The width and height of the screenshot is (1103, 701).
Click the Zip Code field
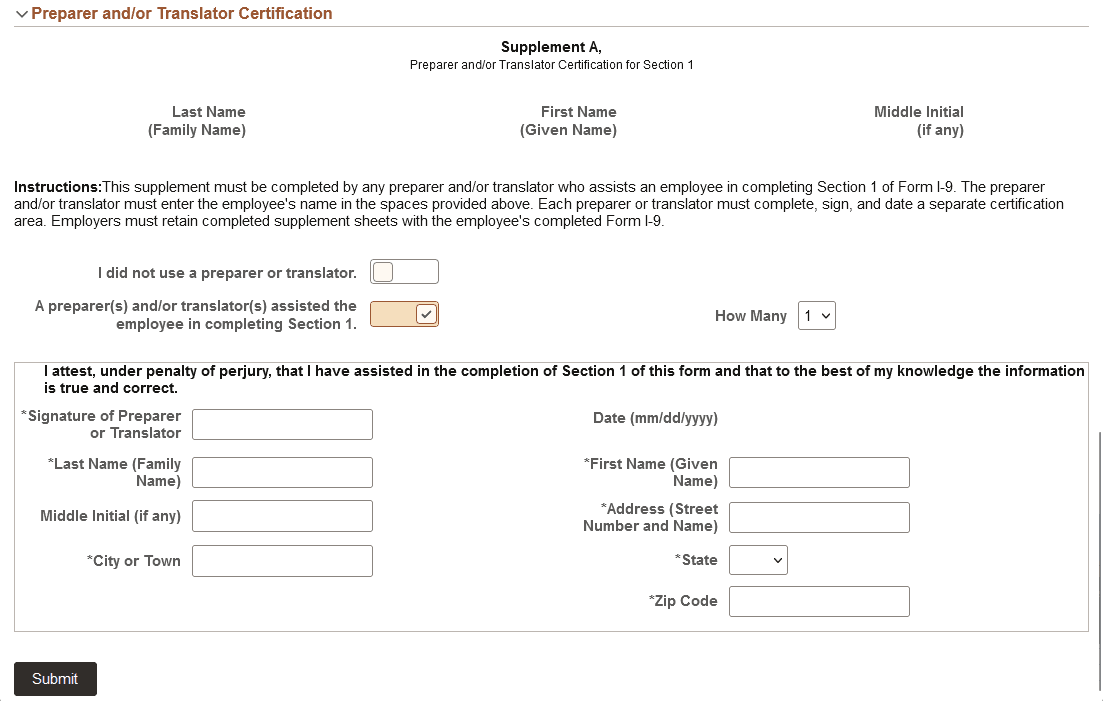click(x=818, y=601)
